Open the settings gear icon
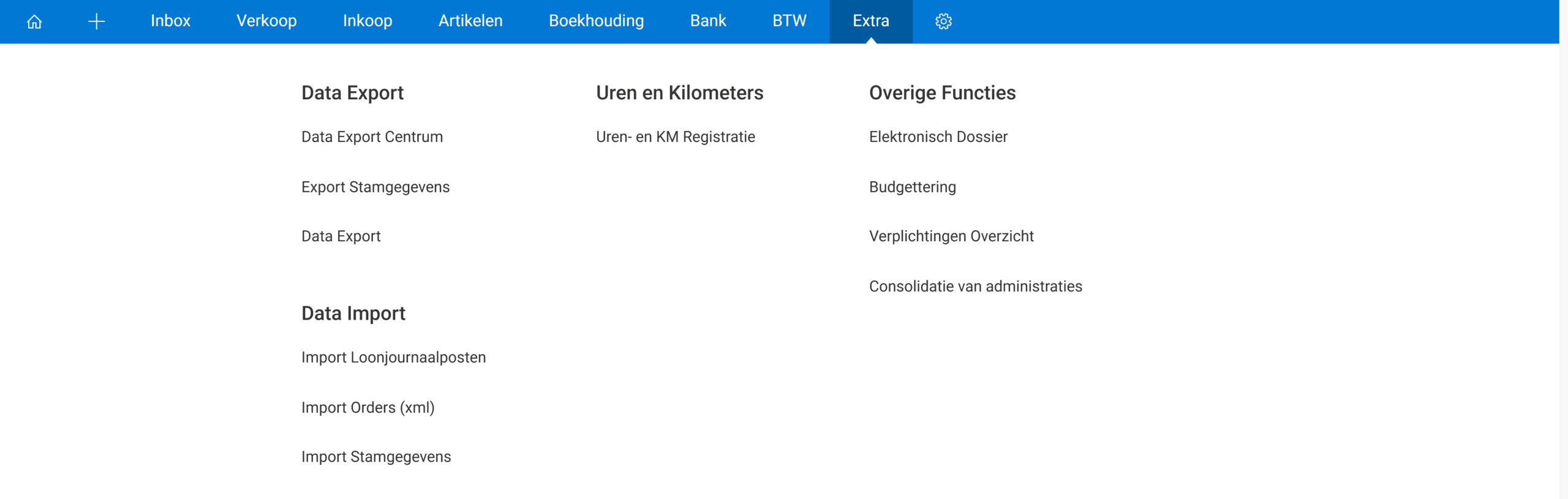This screenshot has width=1568, height=499. (x=943, y=21)
